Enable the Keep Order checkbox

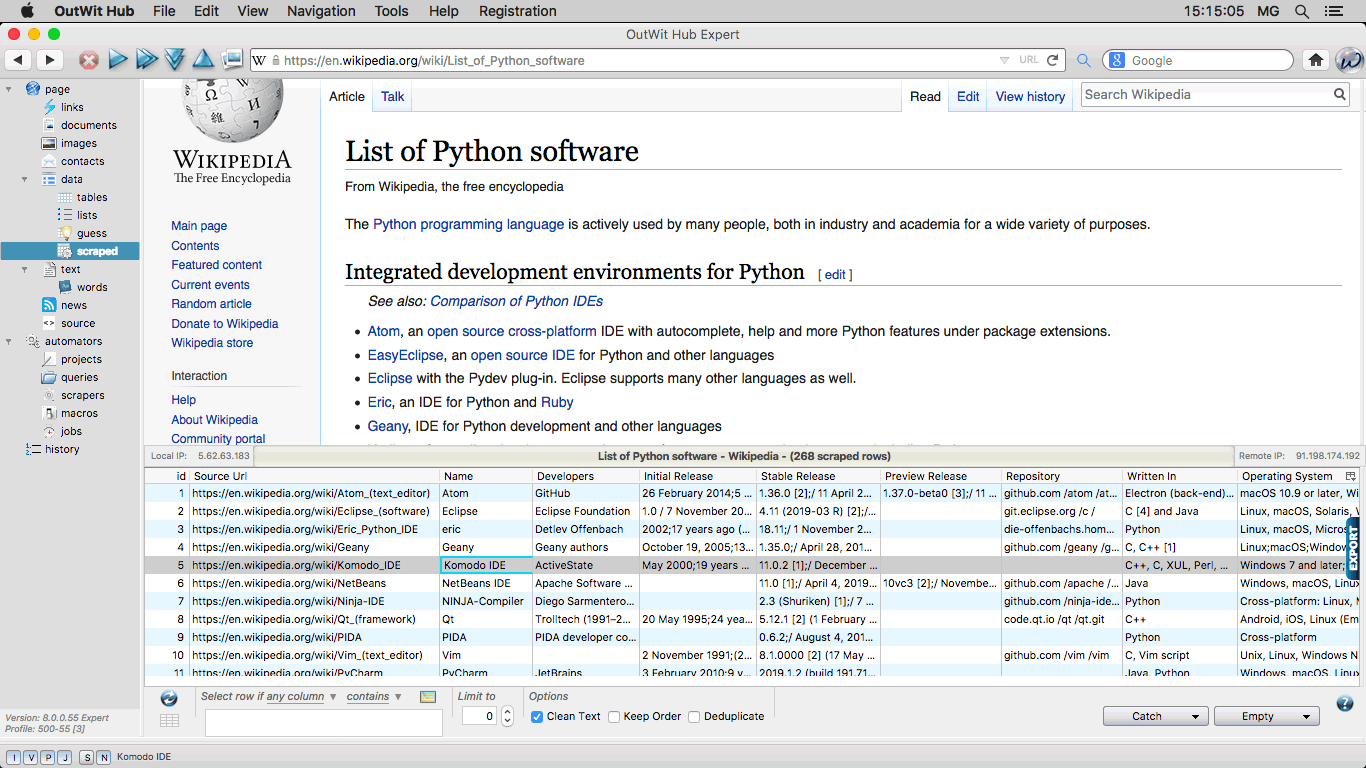[615, 716]
